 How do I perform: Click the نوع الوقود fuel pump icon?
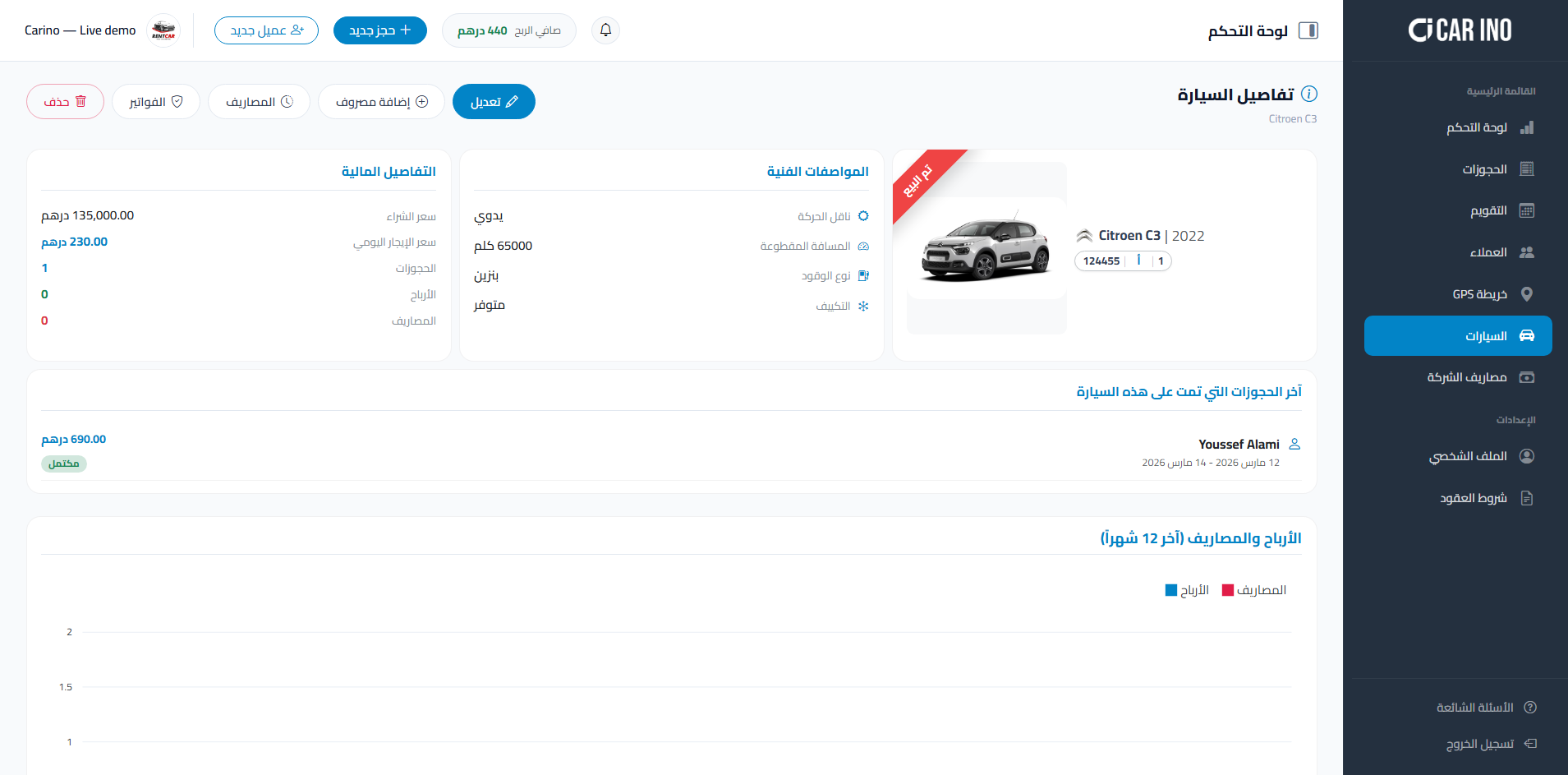click(x=863, y=276)
